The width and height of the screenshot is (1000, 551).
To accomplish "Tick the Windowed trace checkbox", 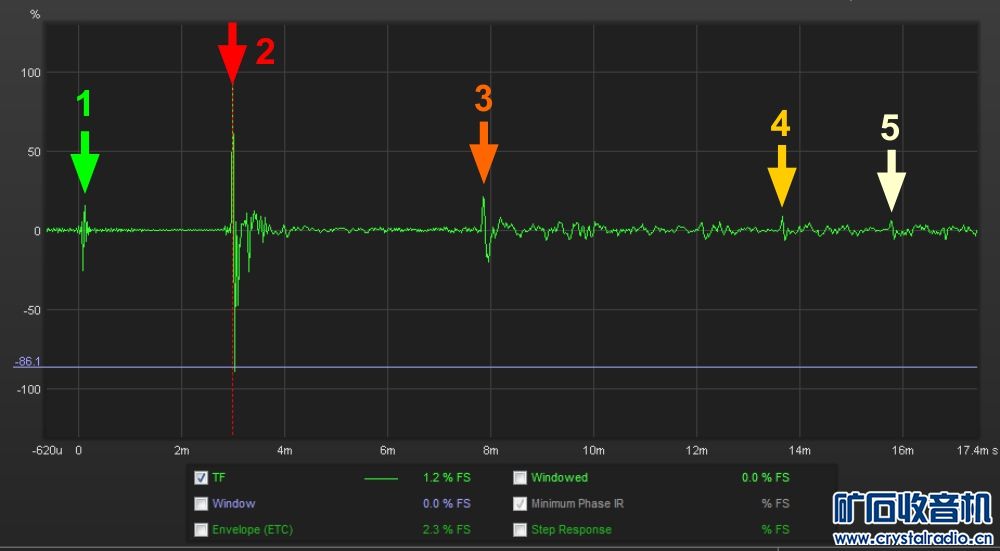I will pyautogui.click(x=520, y=478).
